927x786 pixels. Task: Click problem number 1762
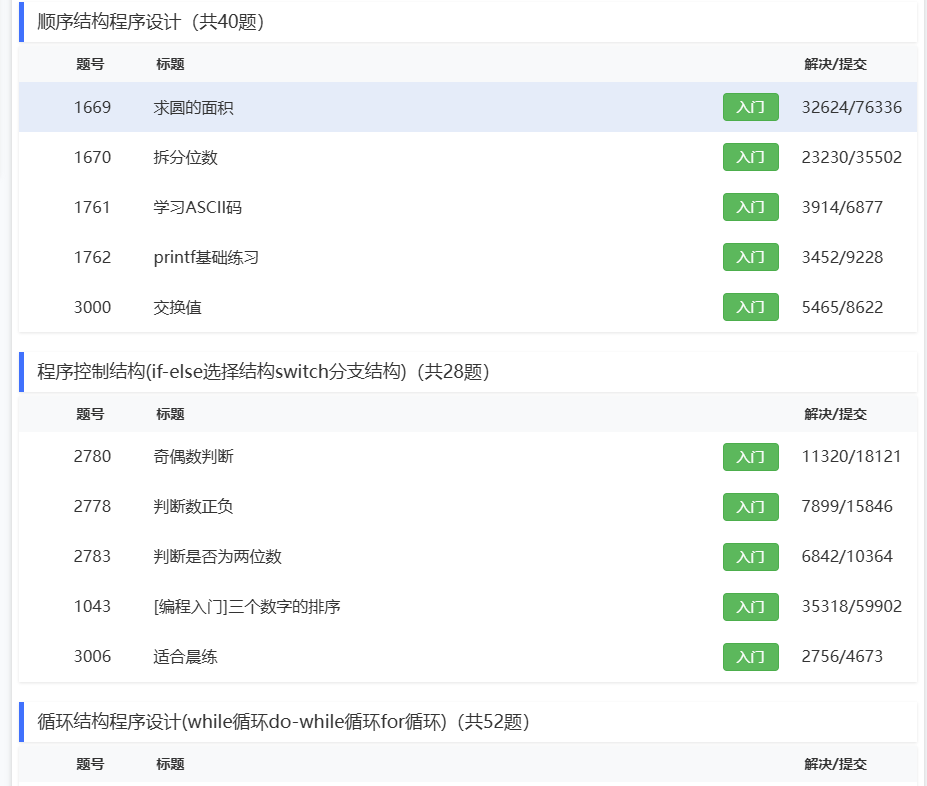[92, 258]
